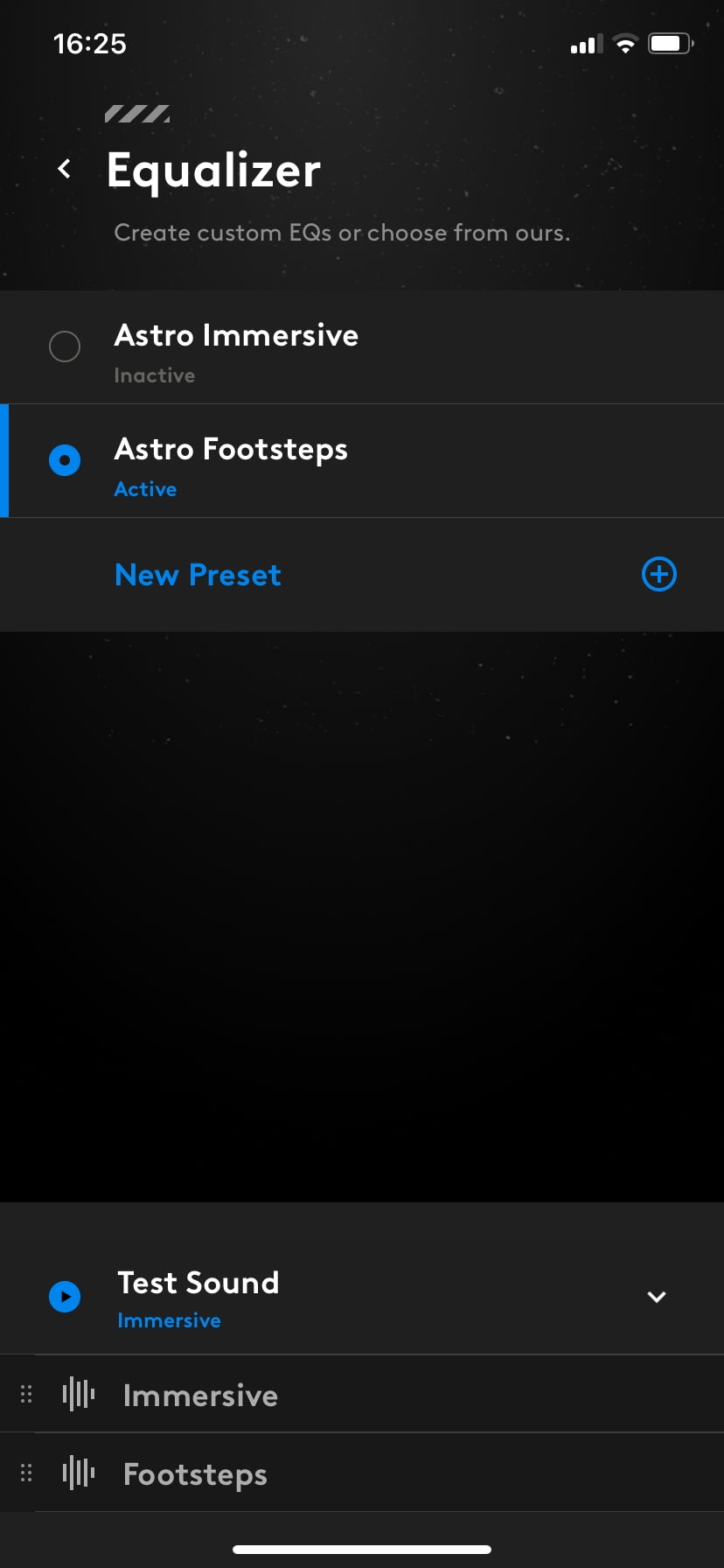The image size is (724, 1568).
Task: Tap the Equalizer page heading
Action: [x=213, y=170]
